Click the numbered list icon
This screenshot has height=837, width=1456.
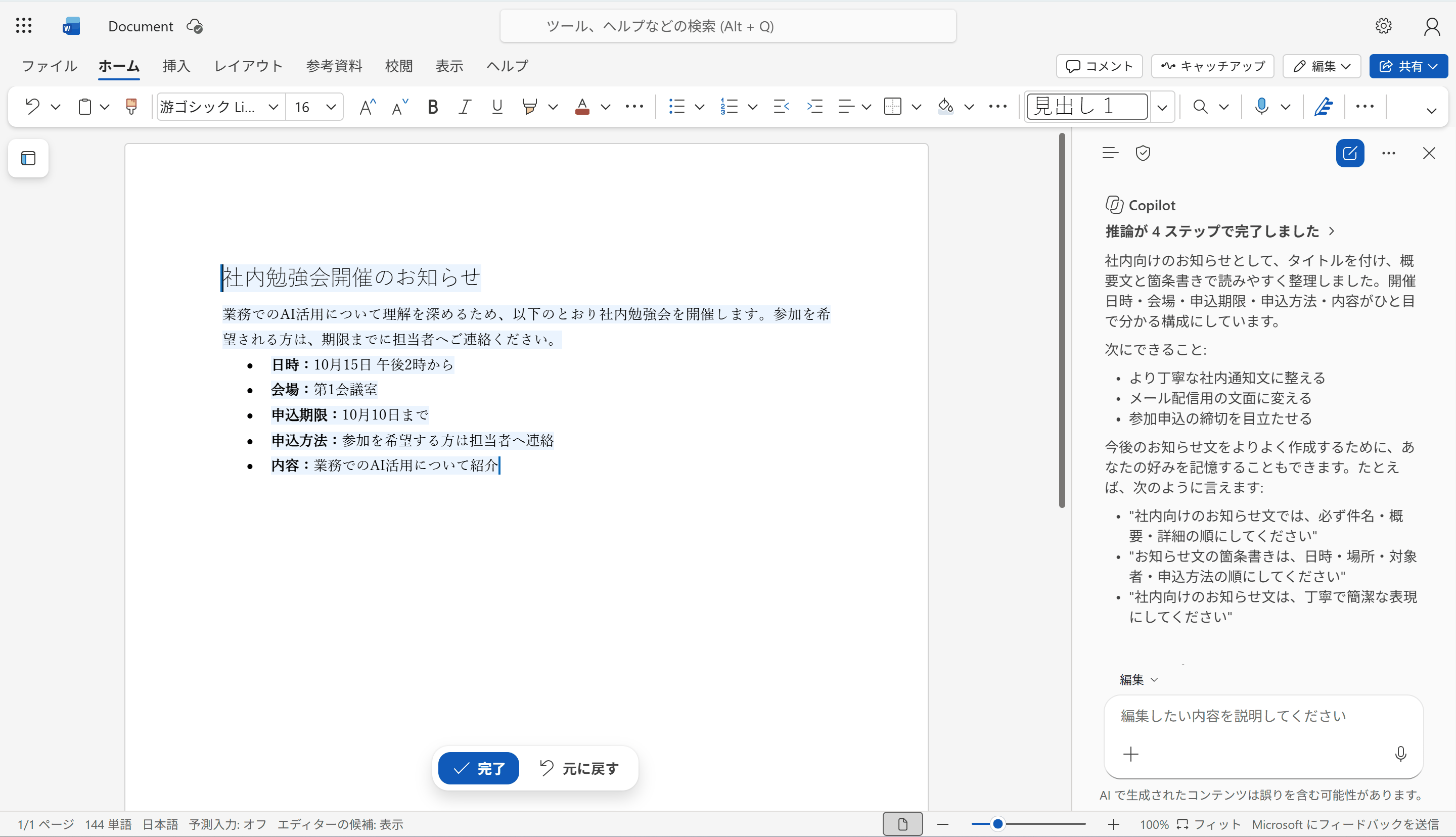coord(729,106)
